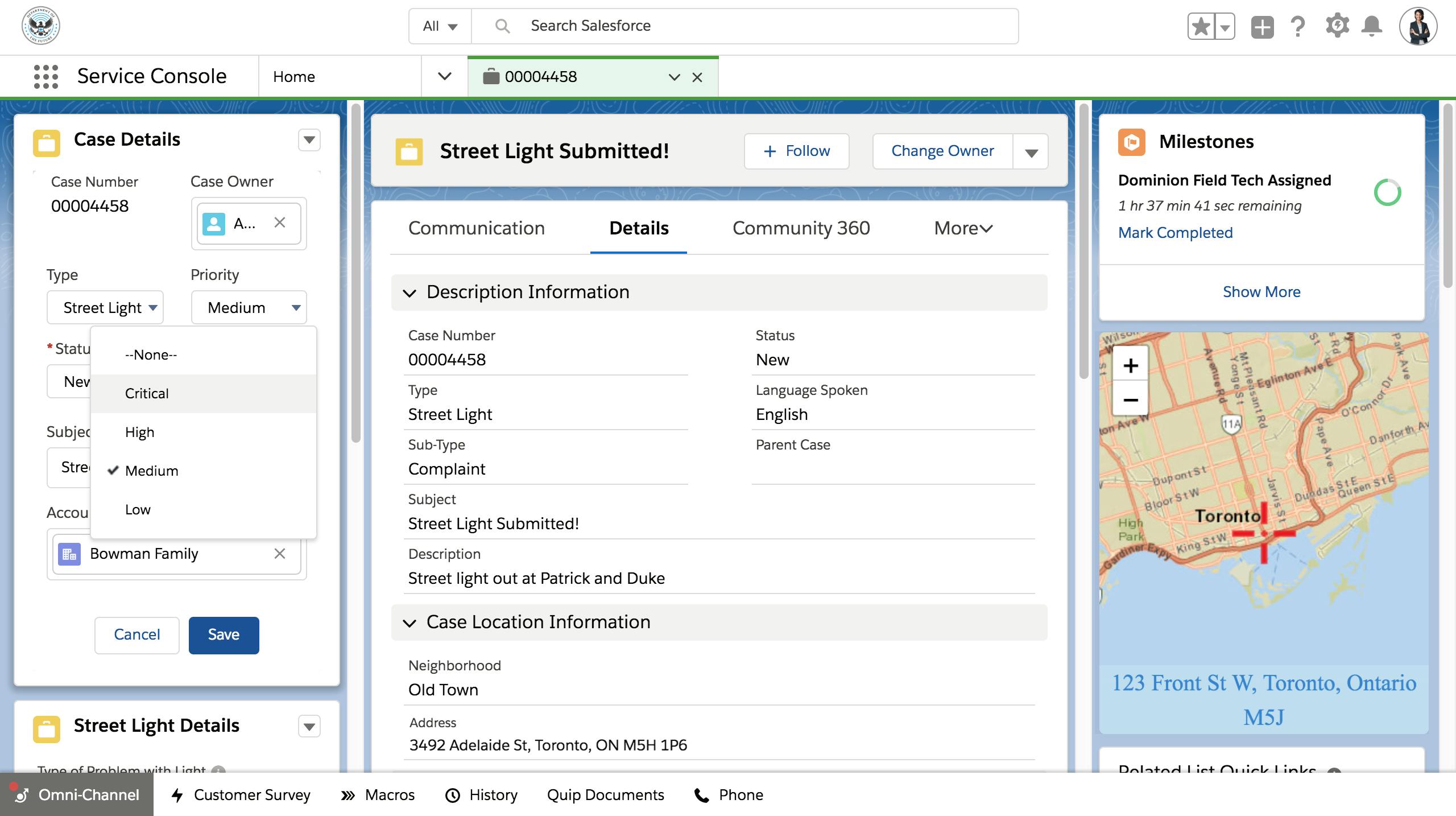1456x816 pixels.
Task: Click the right page scrollbar
Action: 1448,196
